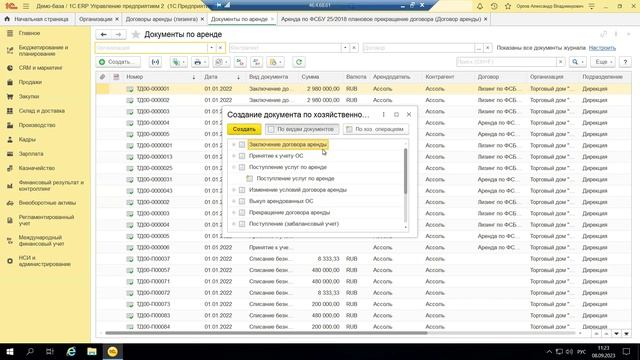Open dialog's three-dot options menu

coord(383,115)
